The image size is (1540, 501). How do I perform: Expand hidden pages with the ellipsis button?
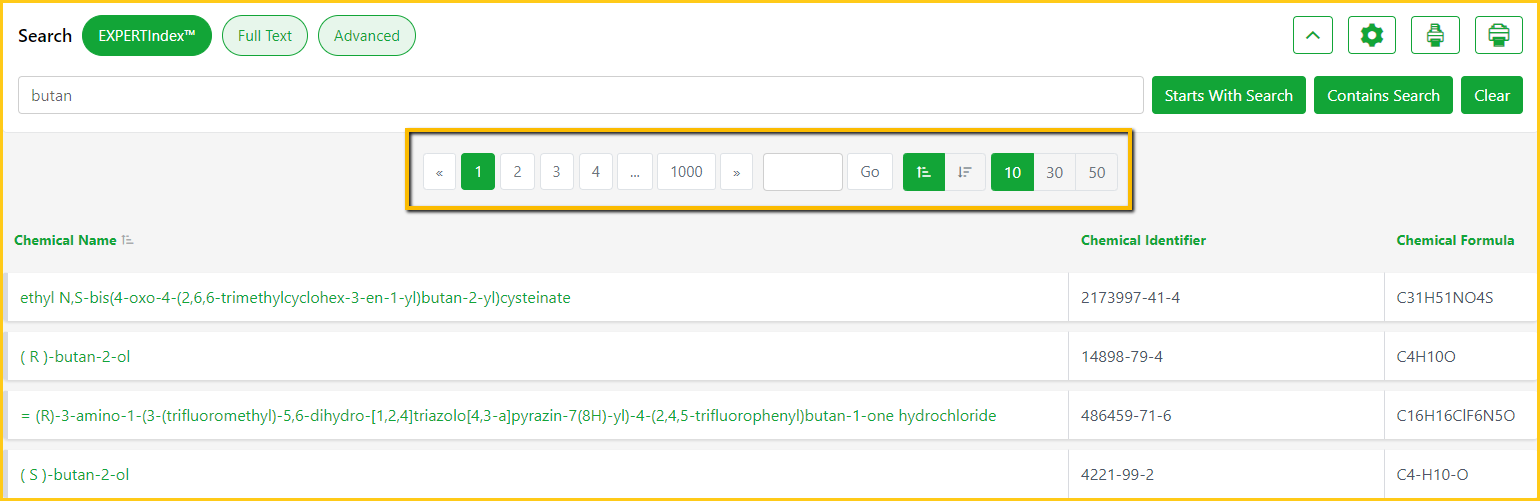pos(634,172)
